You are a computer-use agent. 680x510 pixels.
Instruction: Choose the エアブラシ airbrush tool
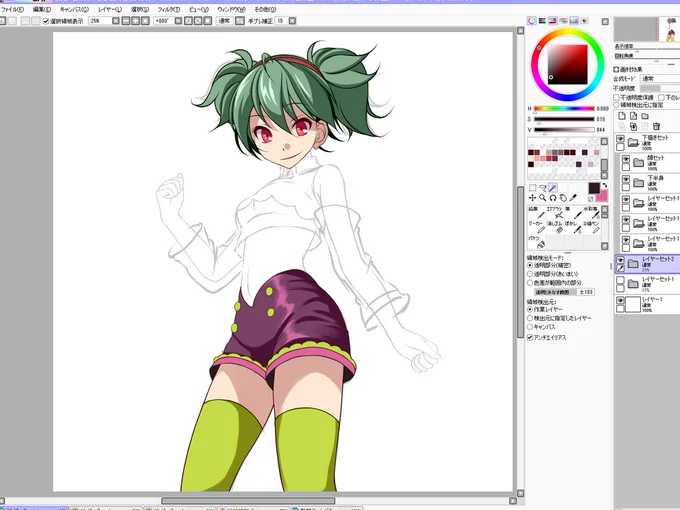555,212
